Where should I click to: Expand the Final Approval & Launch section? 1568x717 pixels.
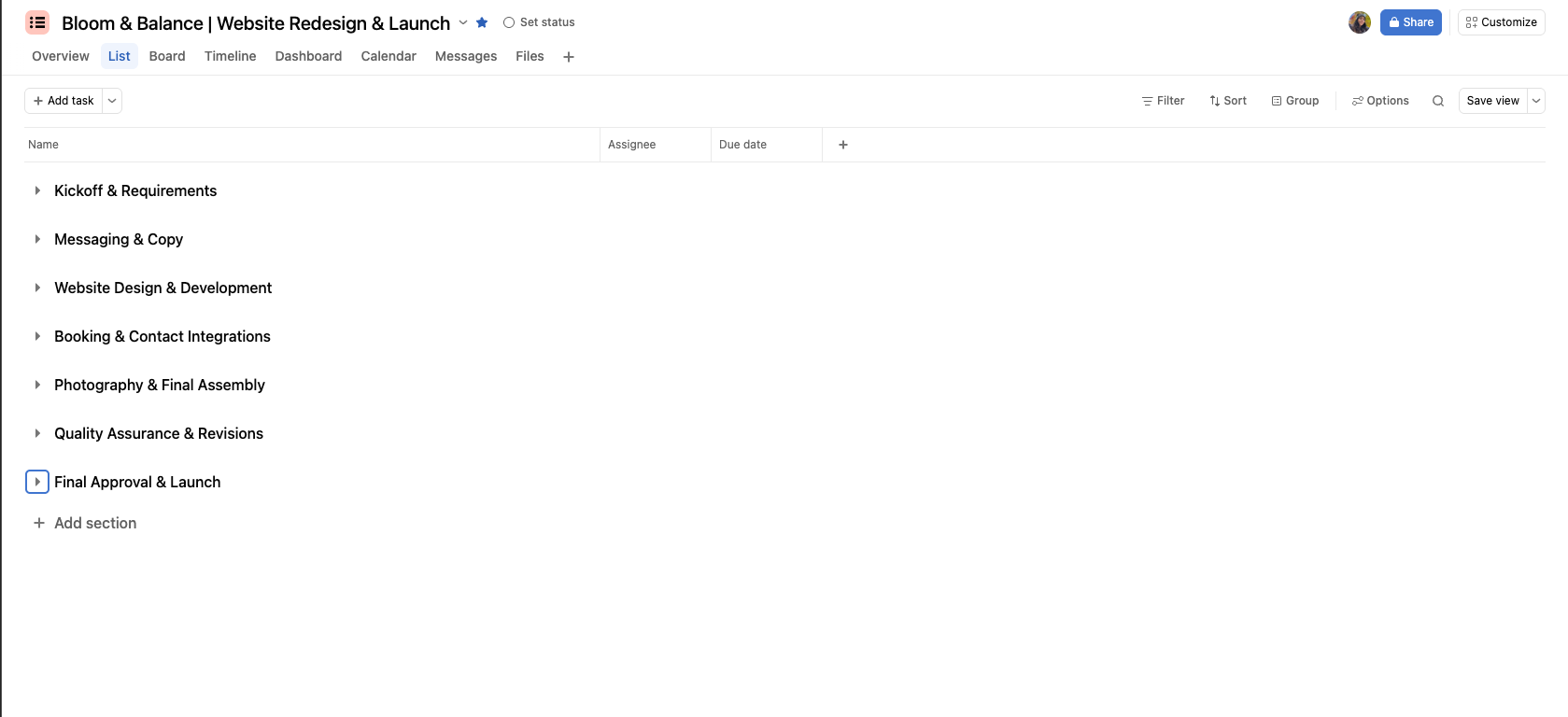click(37, 482)
